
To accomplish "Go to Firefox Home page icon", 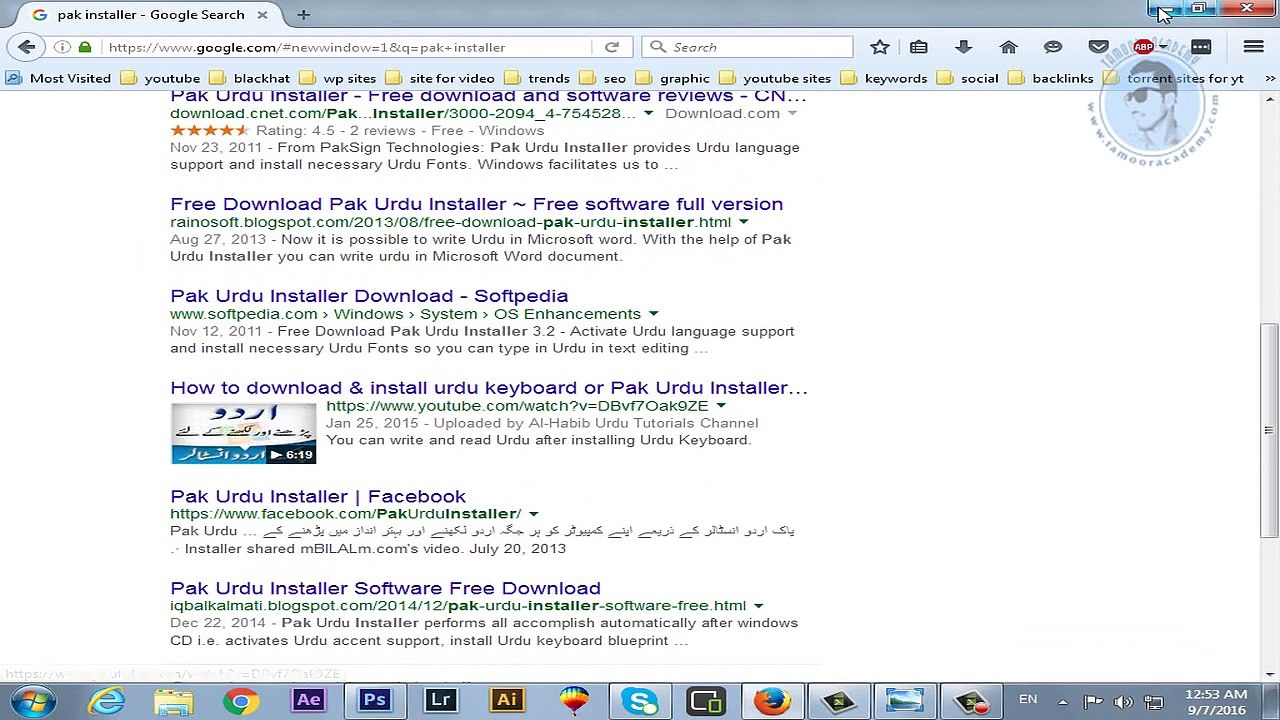I will (1008, 47).
